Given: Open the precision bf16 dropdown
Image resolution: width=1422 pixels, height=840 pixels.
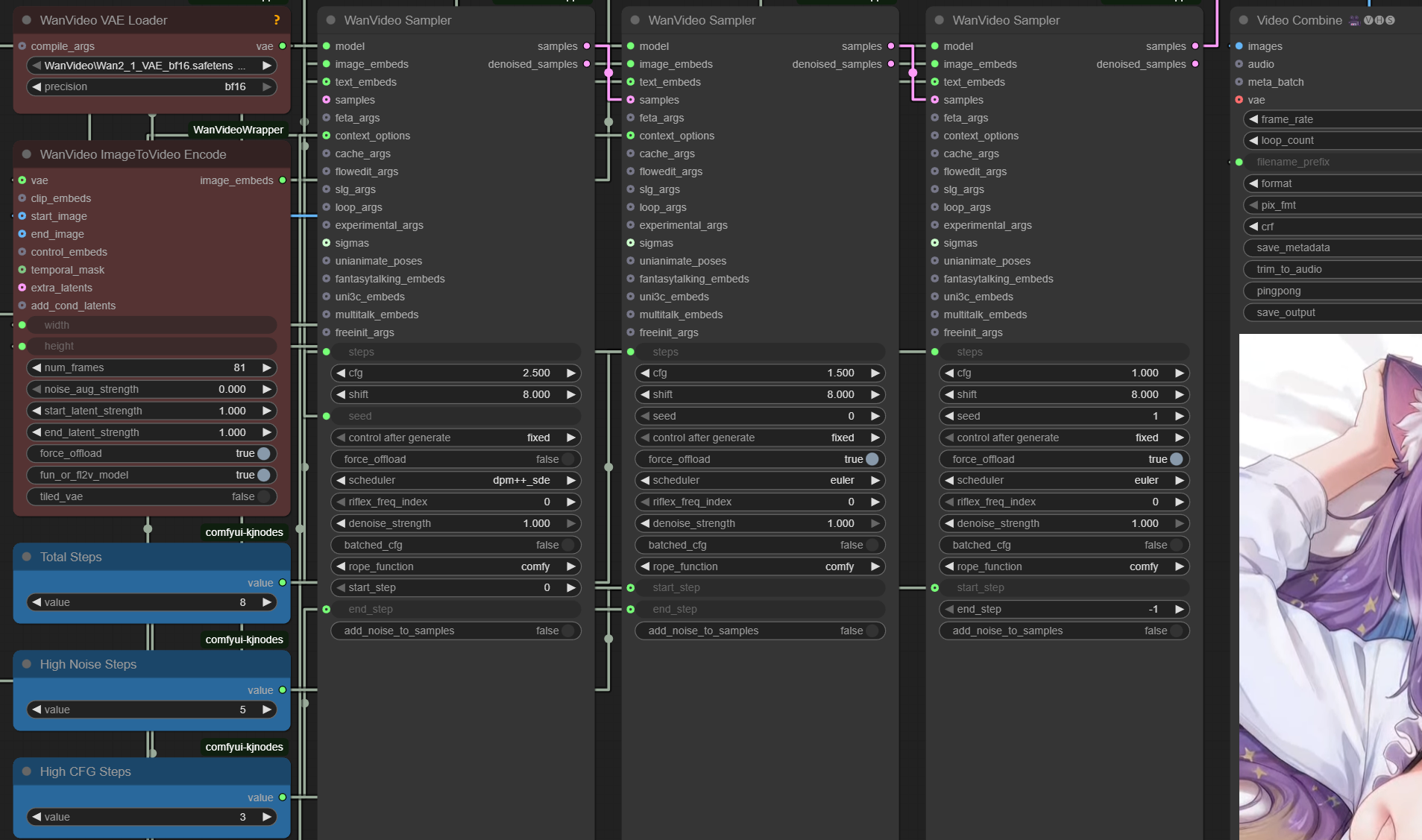Looking at the screenshot, I should (x=152, y=86).
